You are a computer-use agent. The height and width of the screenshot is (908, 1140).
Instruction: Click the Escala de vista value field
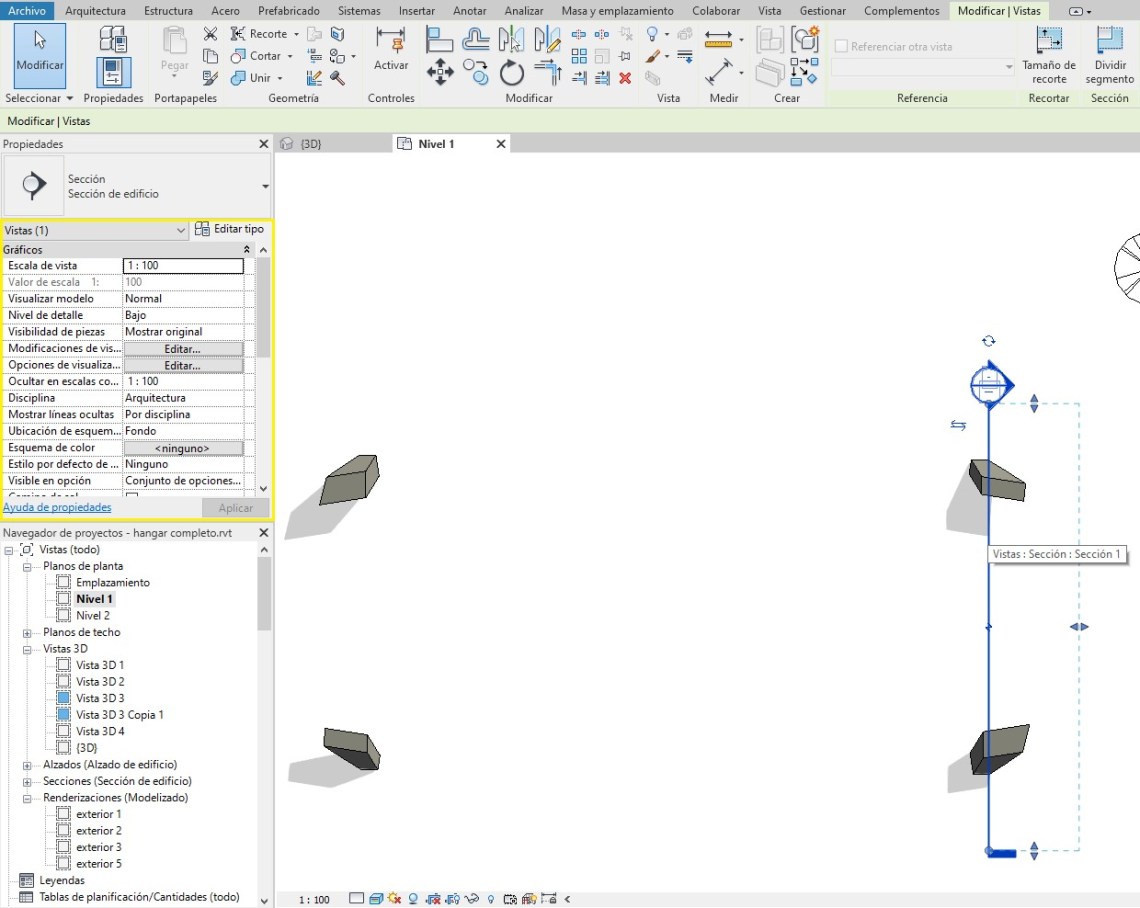coord(183,266)
